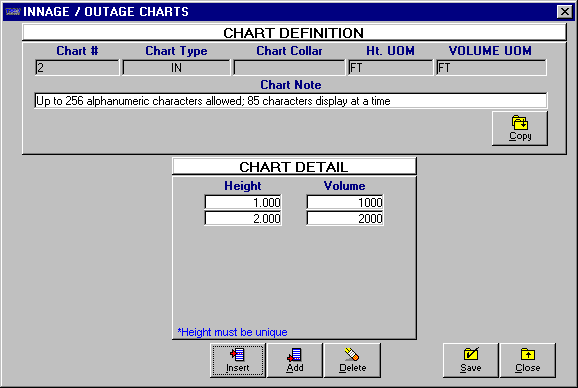Click into the Chart Note text box
Viewport: 578px width, 388px height.
(291, 101)
